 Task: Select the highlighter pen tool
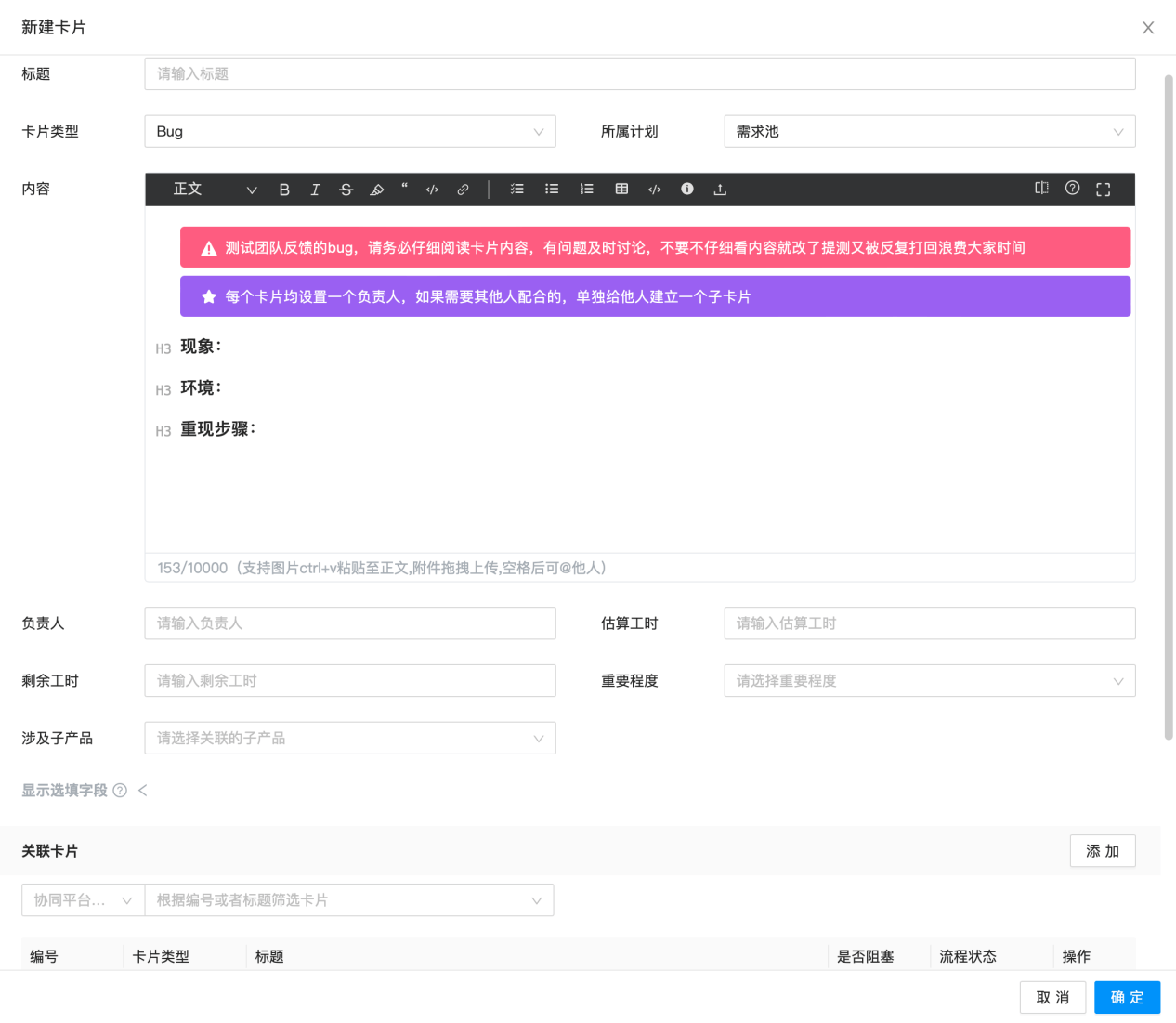coord(377,190)
